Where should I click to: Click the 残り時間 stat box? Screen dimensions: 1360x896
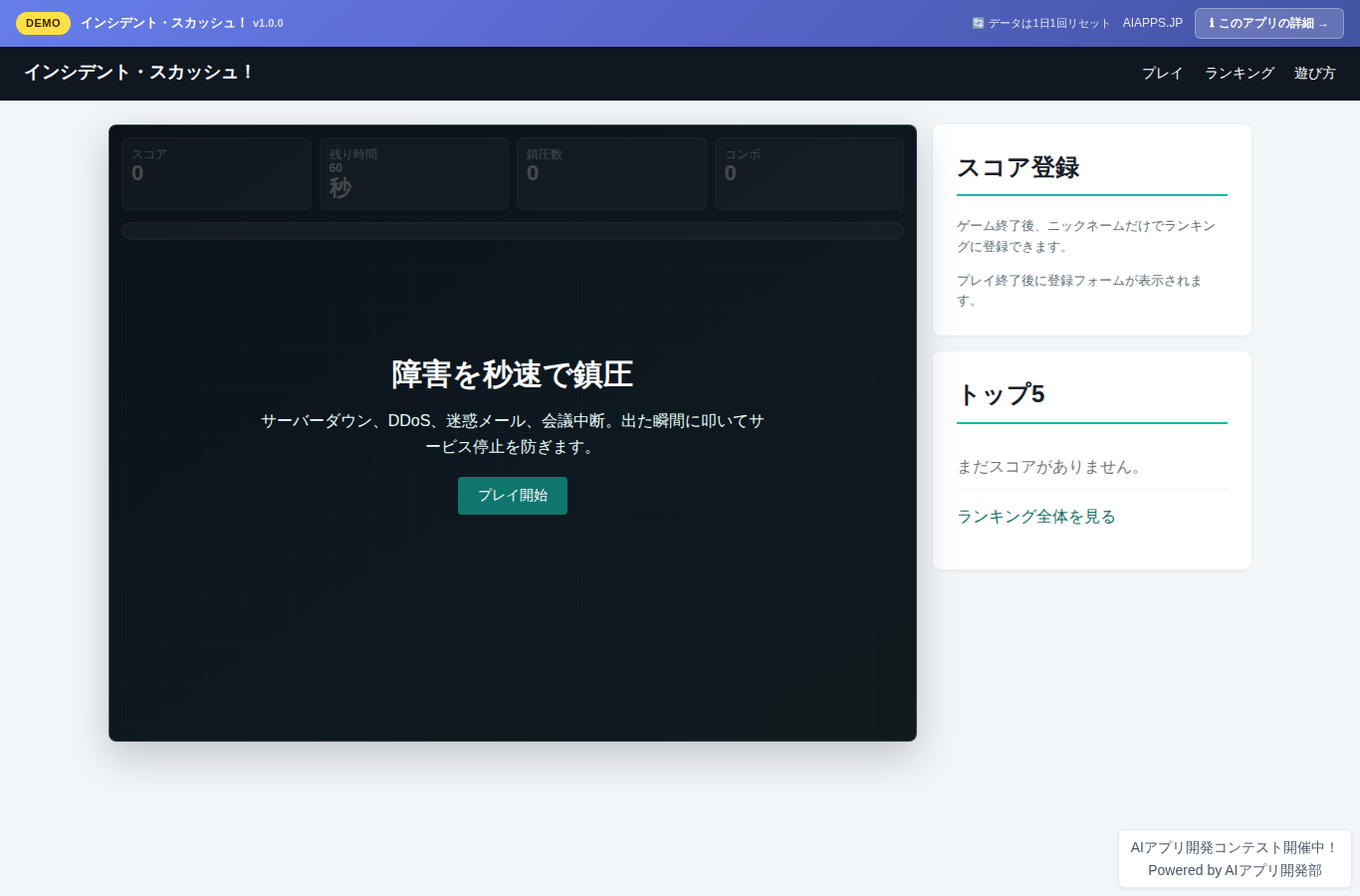point(414,173)
